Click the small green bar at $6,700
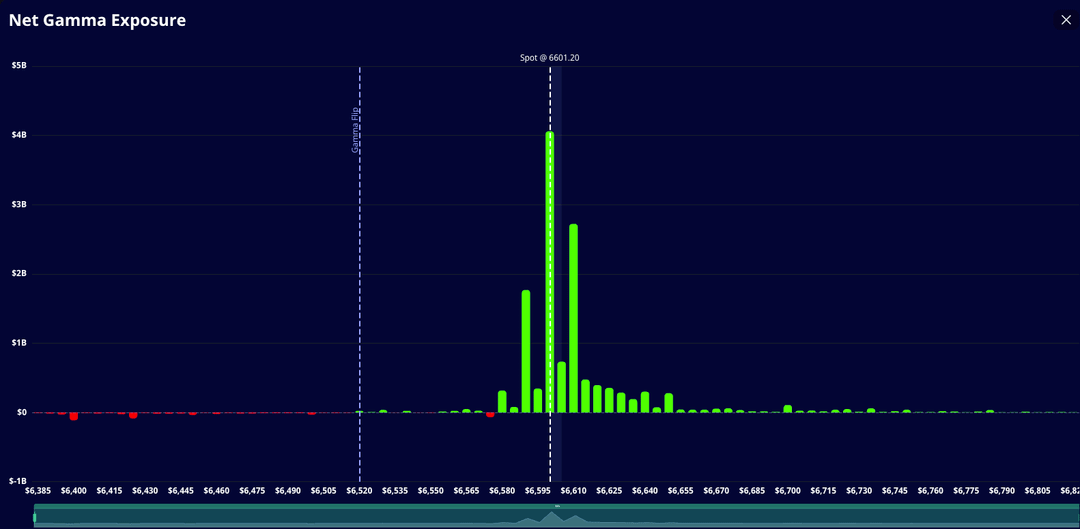1080x529 pixels. pyautogui.click(x=788, y=408)
